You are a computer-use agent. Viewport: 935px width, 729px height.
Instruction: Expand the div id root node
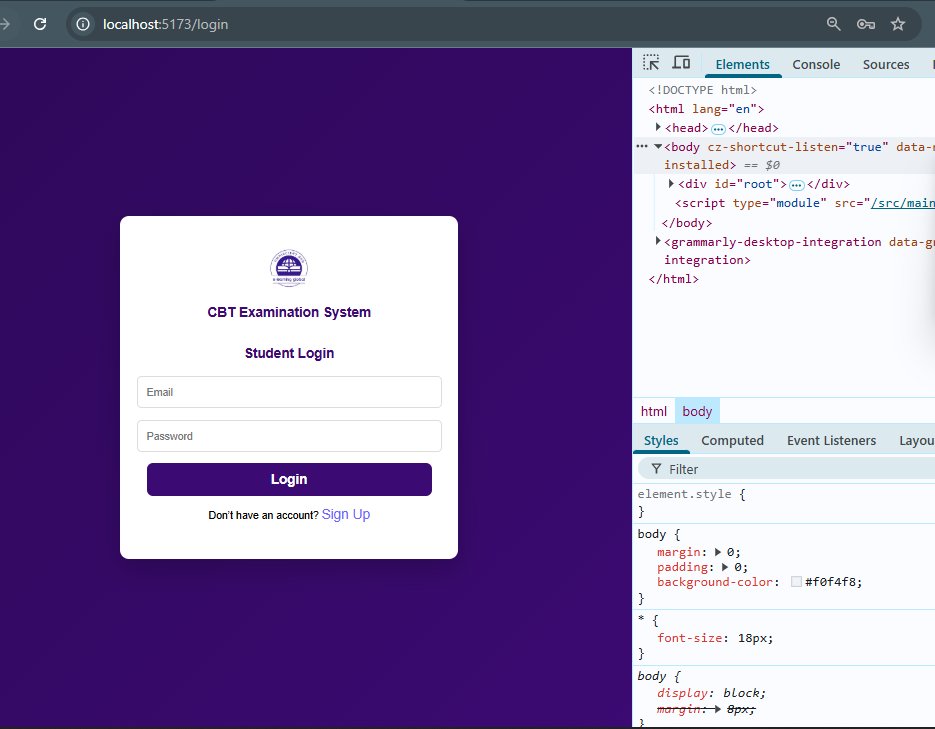click(671, 184)
